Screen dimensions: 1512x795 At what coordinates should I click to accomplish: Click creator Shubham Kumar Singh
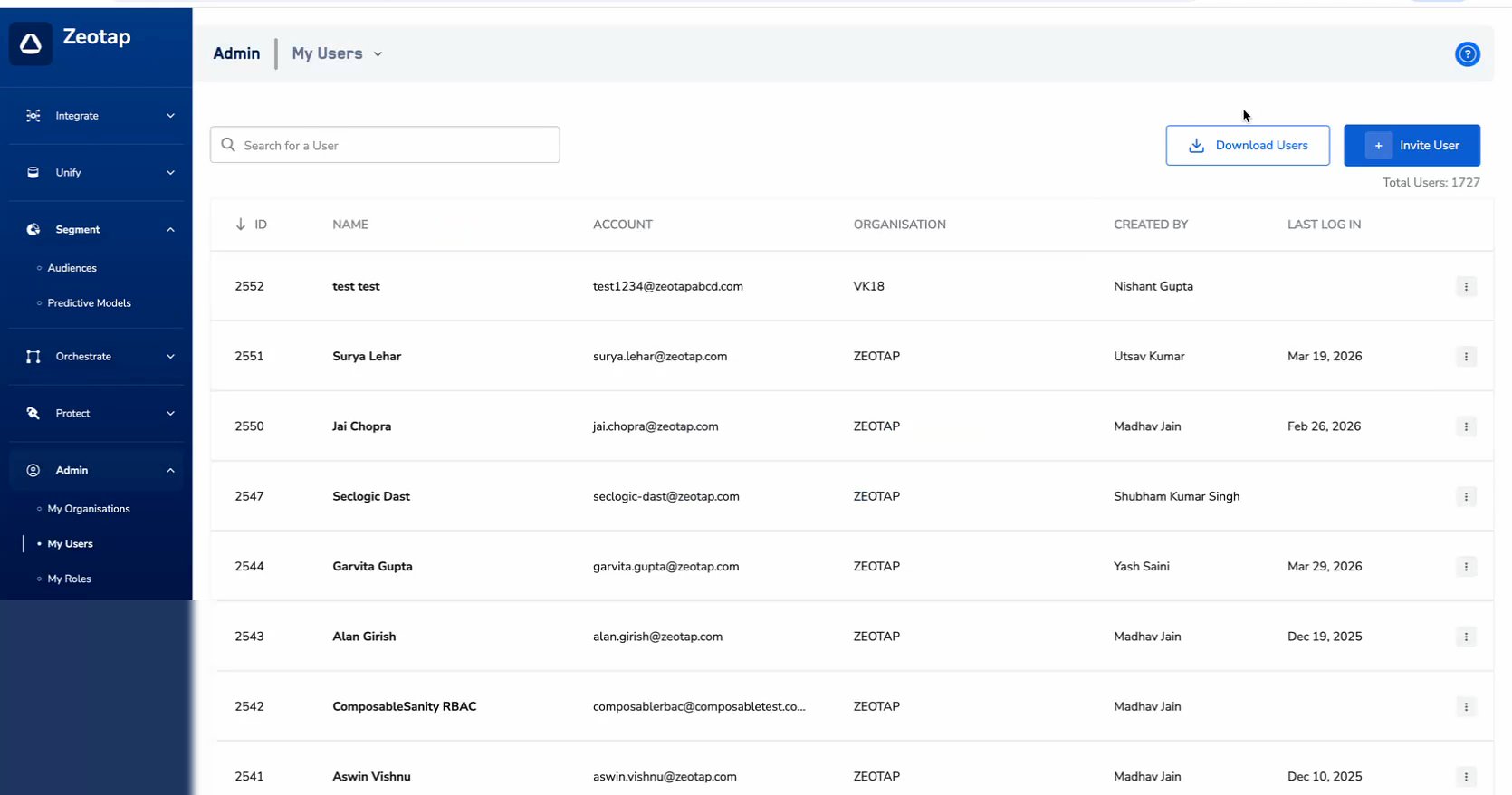click(x=1177, y=496)
